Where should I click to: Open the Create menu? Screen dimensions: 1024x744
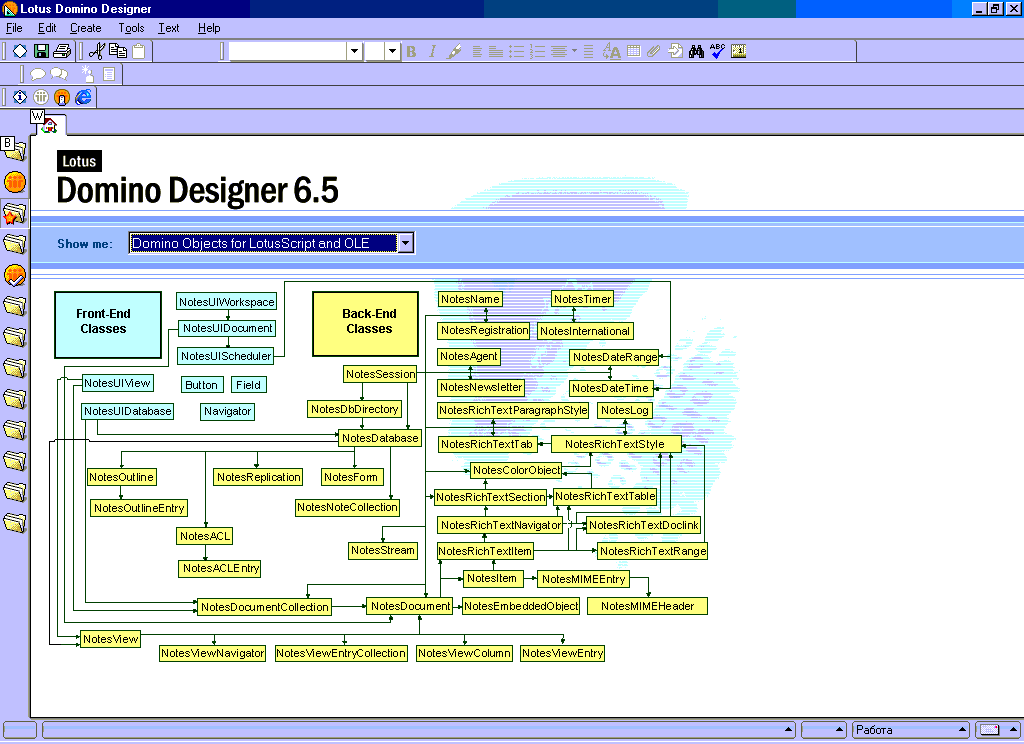[85, 28]
